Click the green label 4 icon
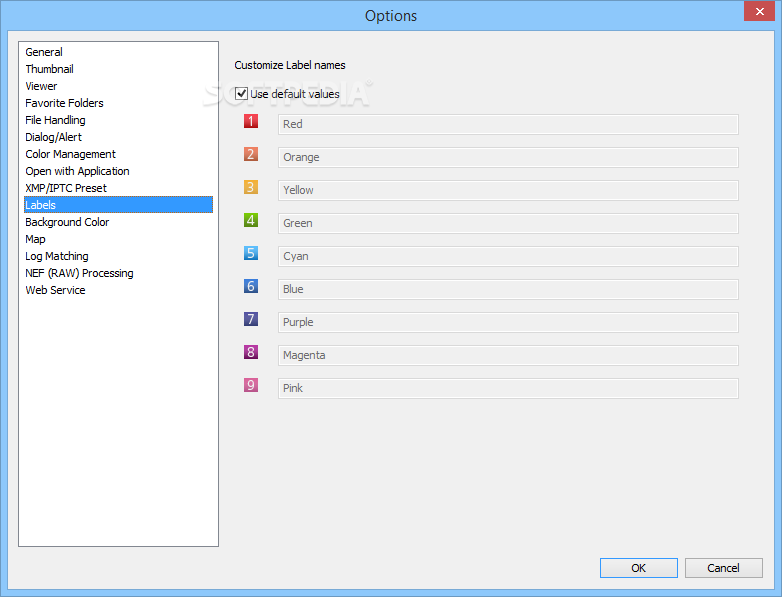The height and width of the screenshot is (597, 782). (251, 220)
